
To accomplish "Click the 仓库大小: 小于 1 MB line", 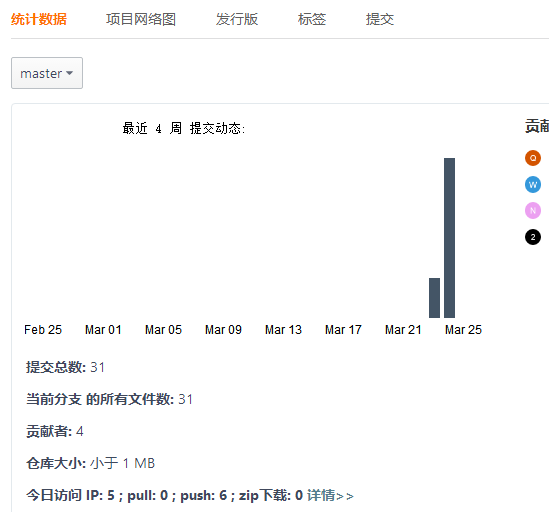I will 90,463.
